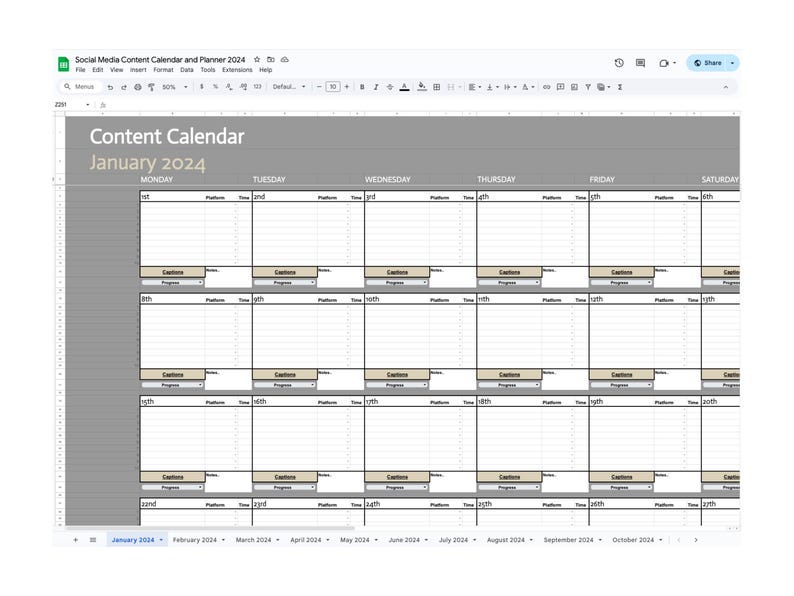Screen dimensions: 794x596
Task: Open the Google Sheets home icon
Action: tap(63, 64)
